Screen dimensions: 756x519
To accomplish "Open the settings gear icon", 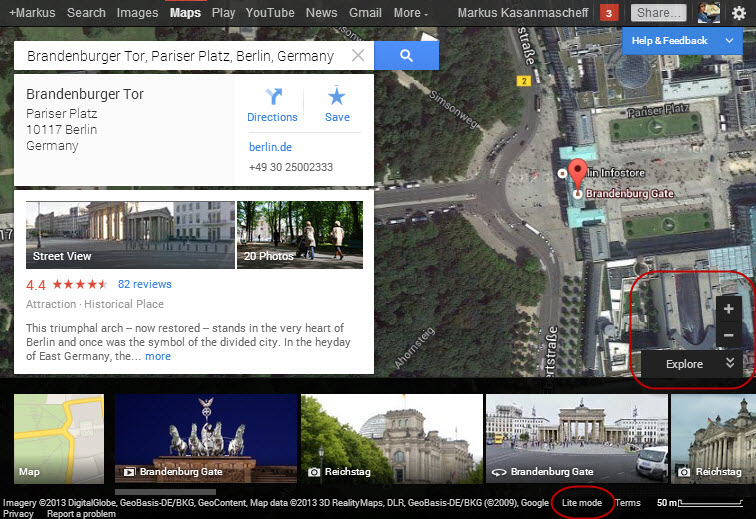I will 738,13.
